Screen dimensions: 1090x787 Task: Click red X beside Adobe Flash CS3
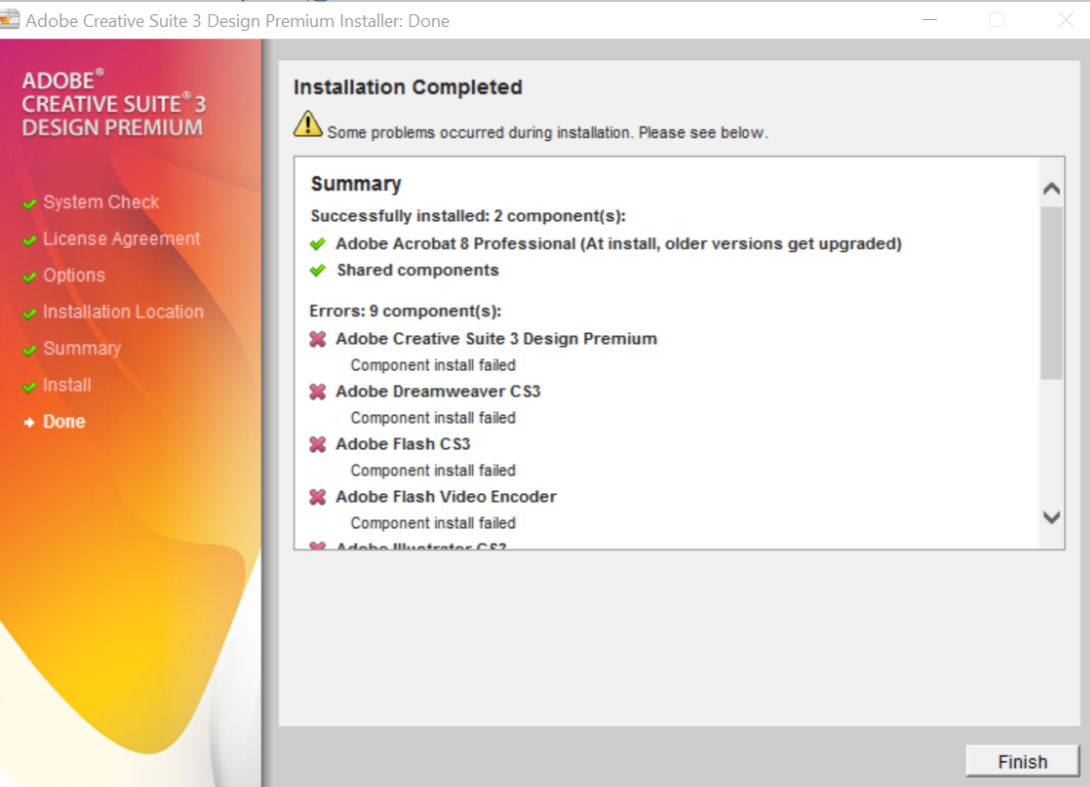(x=318, y=444)
